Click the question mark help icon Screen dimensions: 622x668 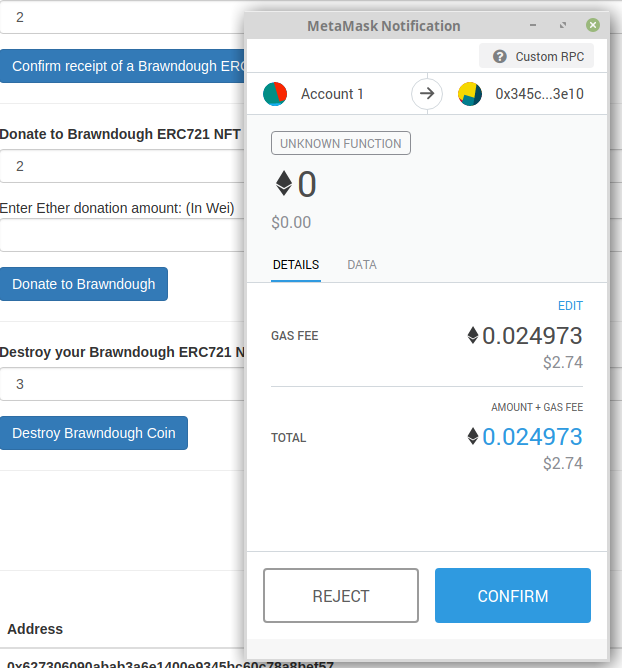(500, 56)
